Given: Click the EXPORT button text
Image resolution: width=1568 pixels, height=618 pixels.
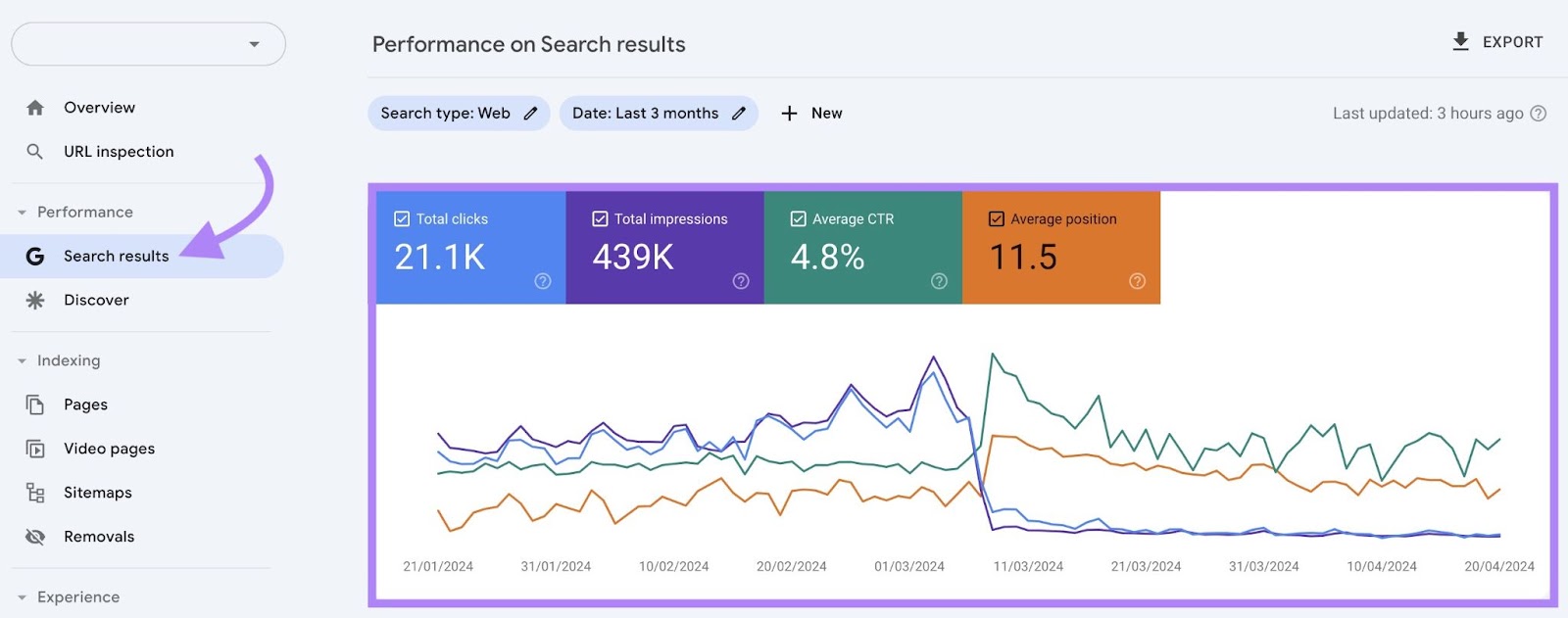Looking at the screenshot, I should click(x=1512, y=42).
